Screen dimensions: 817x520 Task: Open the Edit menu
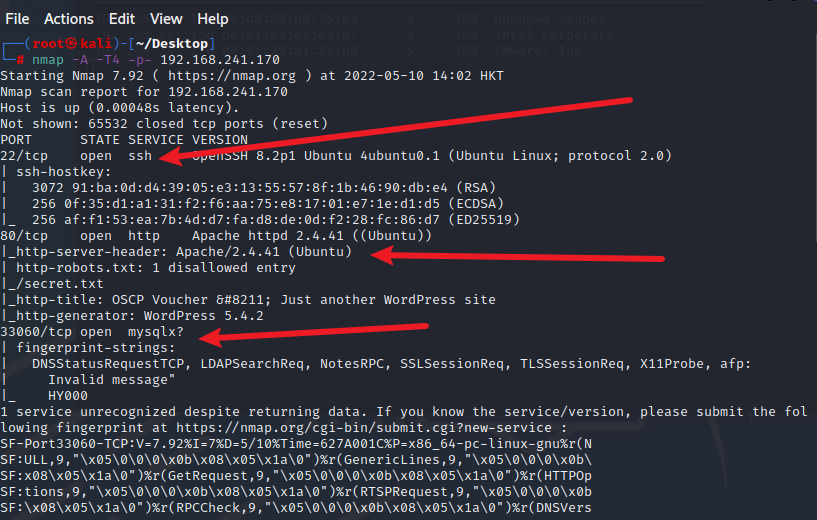tap(122, 19)
